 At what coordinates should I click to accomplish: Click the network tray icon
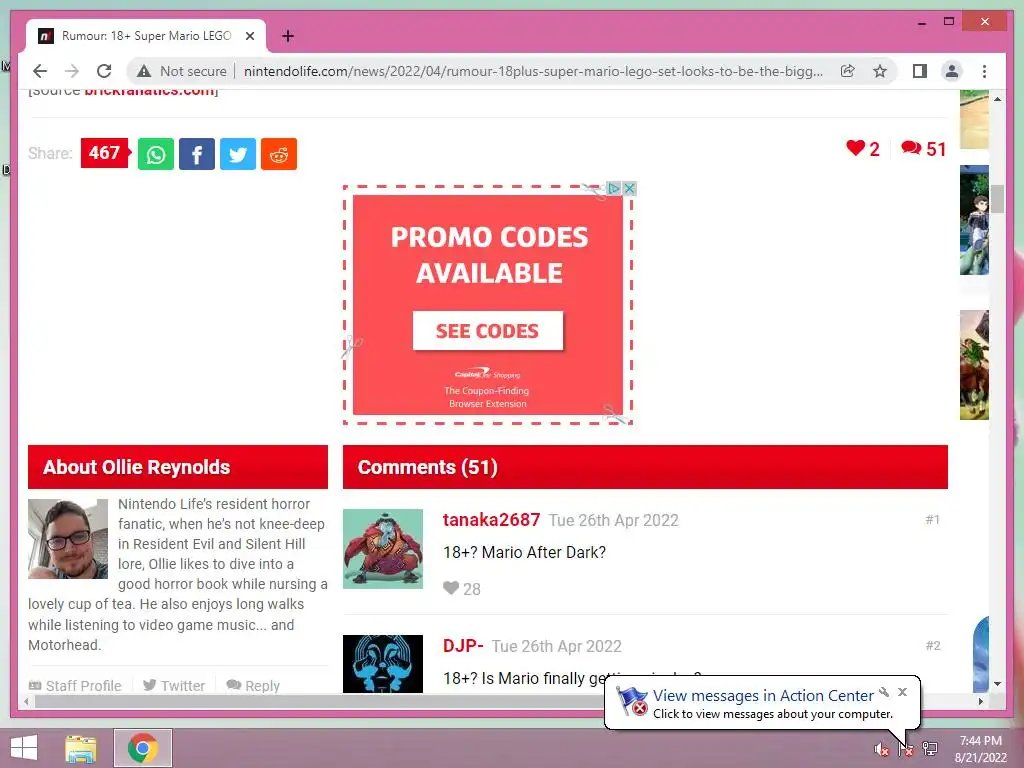930,749
